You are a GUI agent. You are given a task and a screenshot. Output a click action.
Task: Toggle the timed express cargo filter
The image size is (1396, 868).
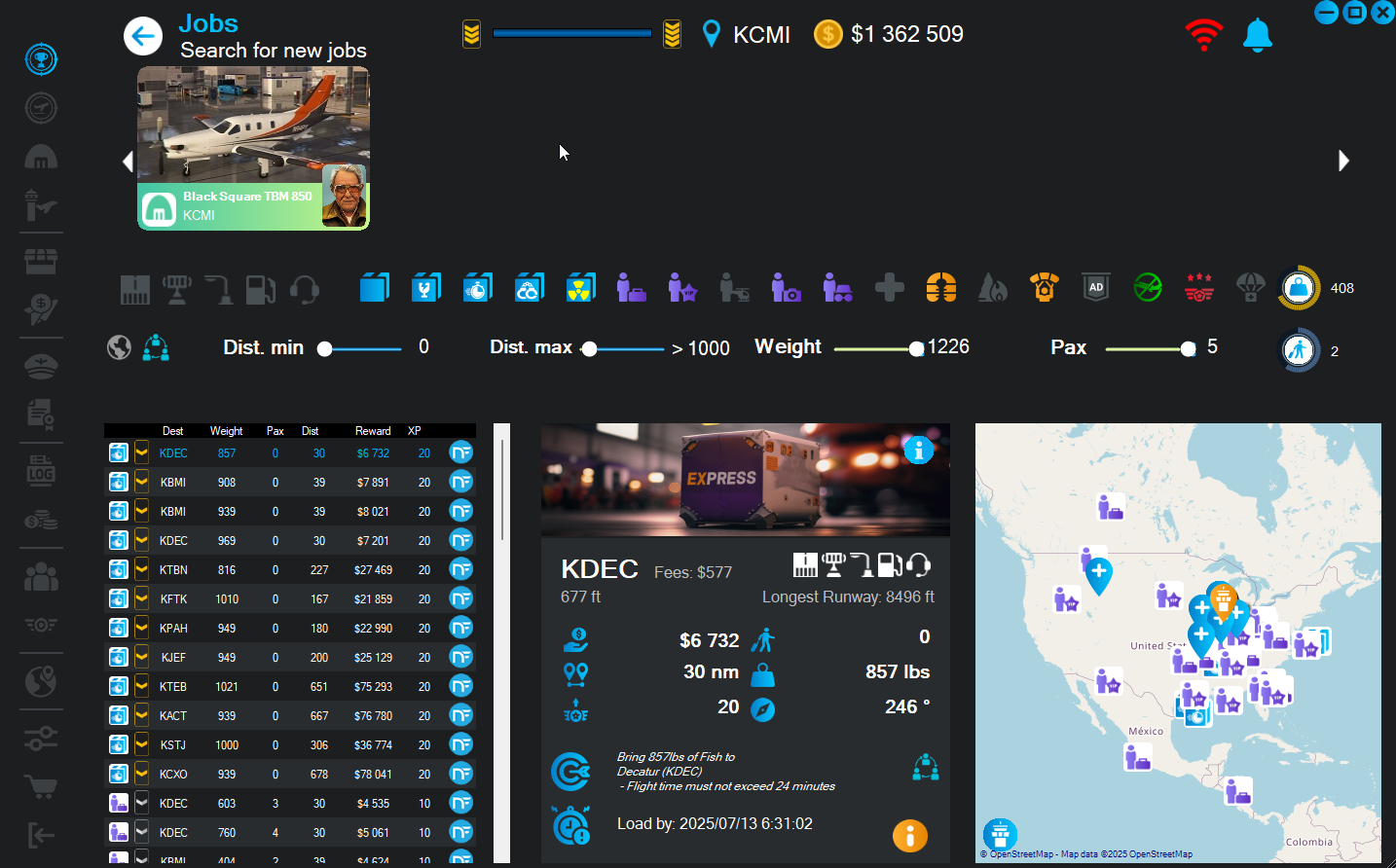click(x=477, y=288)
